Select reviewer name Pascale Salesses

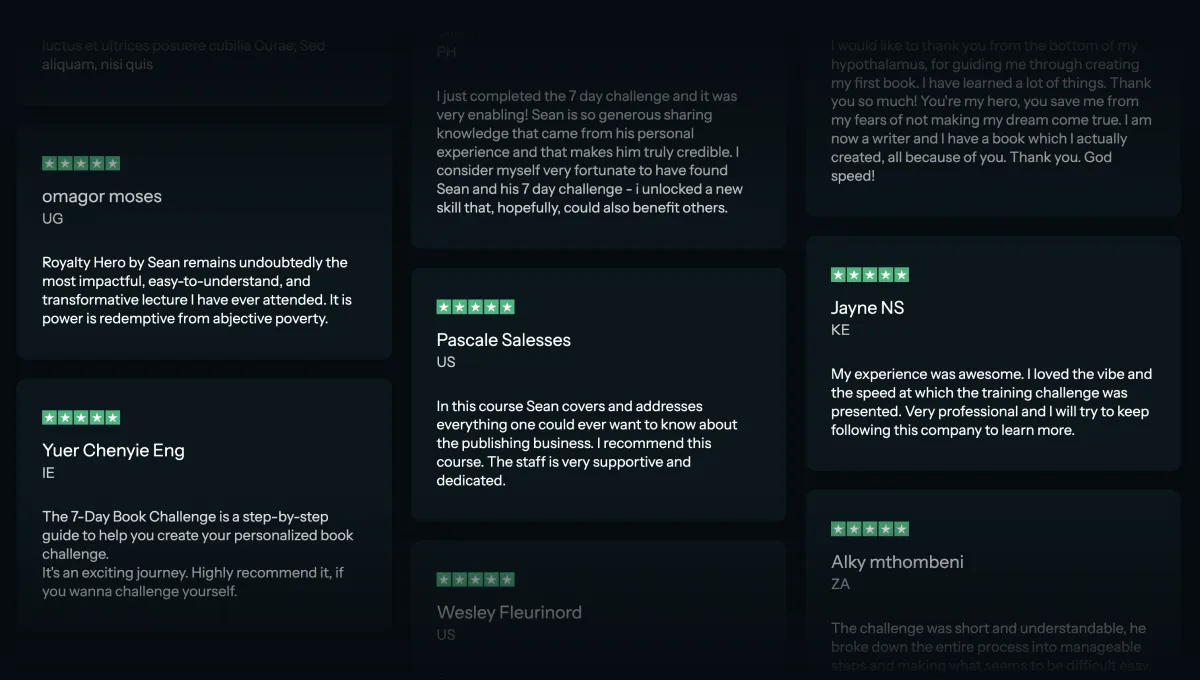504,340
